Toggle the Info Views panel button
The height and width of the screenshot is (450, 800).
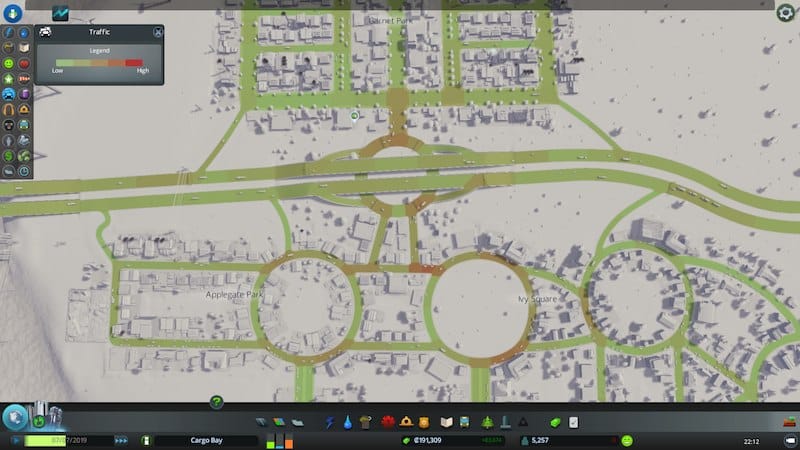tap(13, 13)
